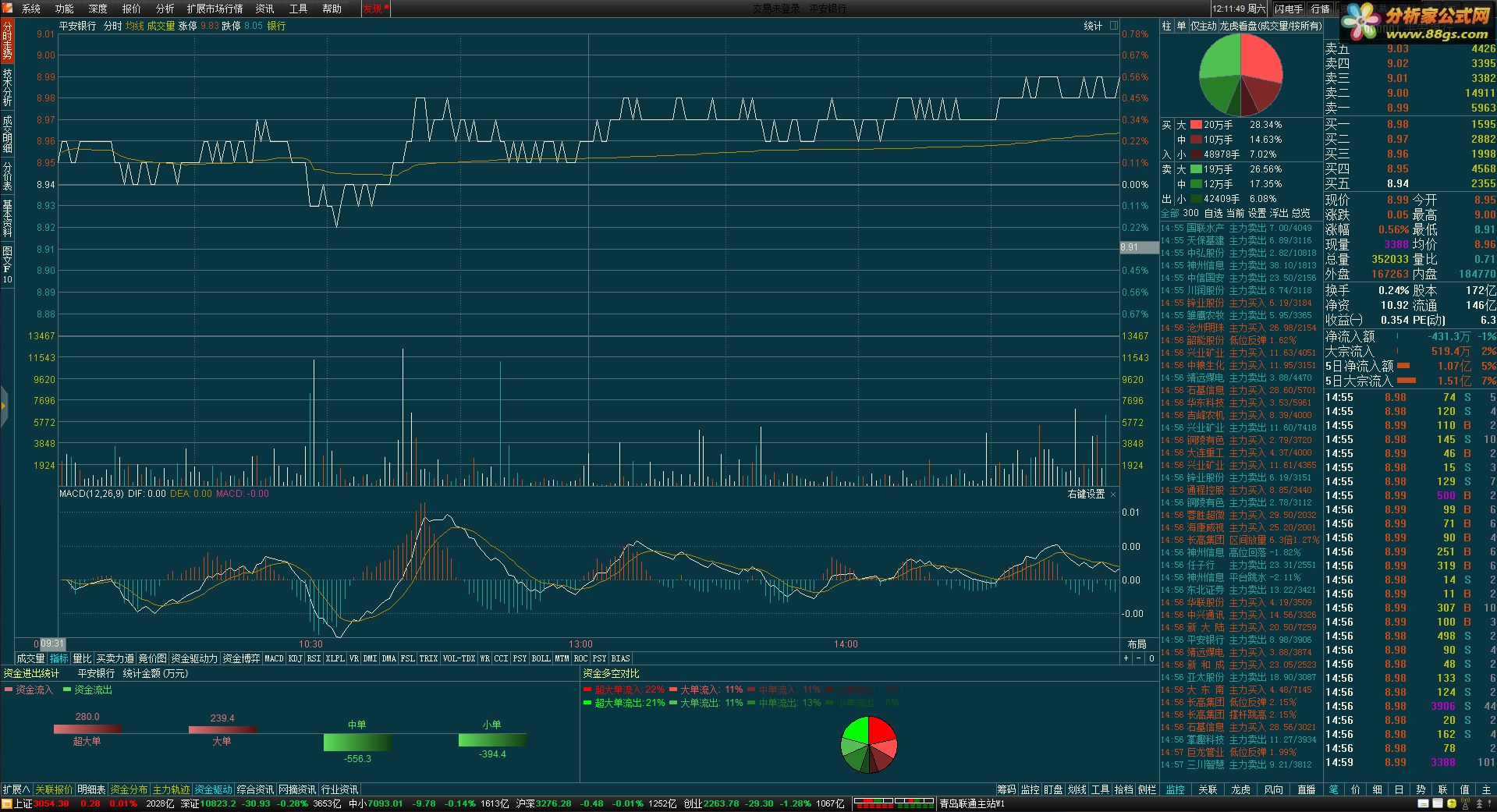Select the MACD indicator tab
Screen dimensions: 1497x812
[275, 658]
